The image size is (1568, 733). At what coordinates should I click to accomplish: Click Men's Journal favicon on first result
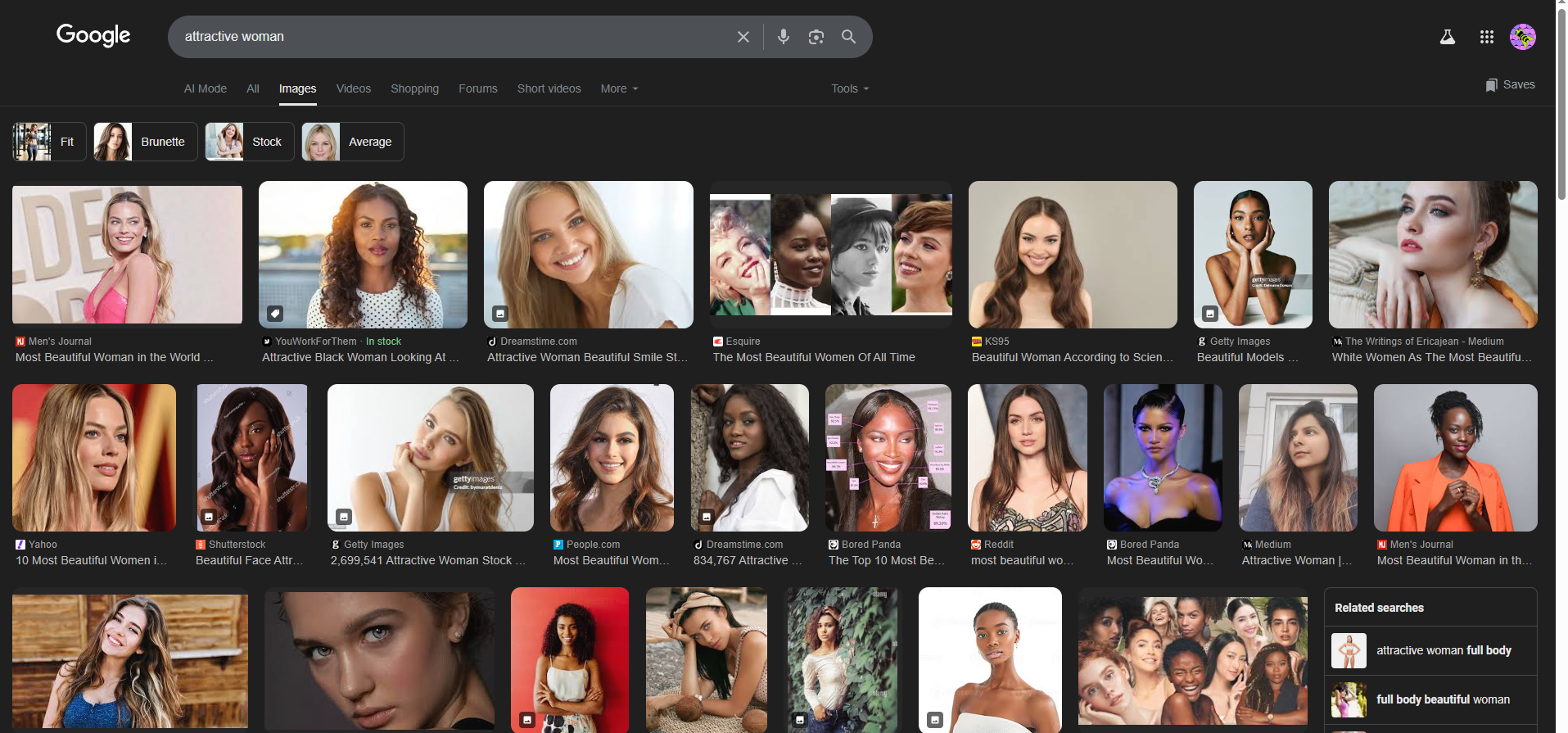pyautogui.click(x=20, y=342)
